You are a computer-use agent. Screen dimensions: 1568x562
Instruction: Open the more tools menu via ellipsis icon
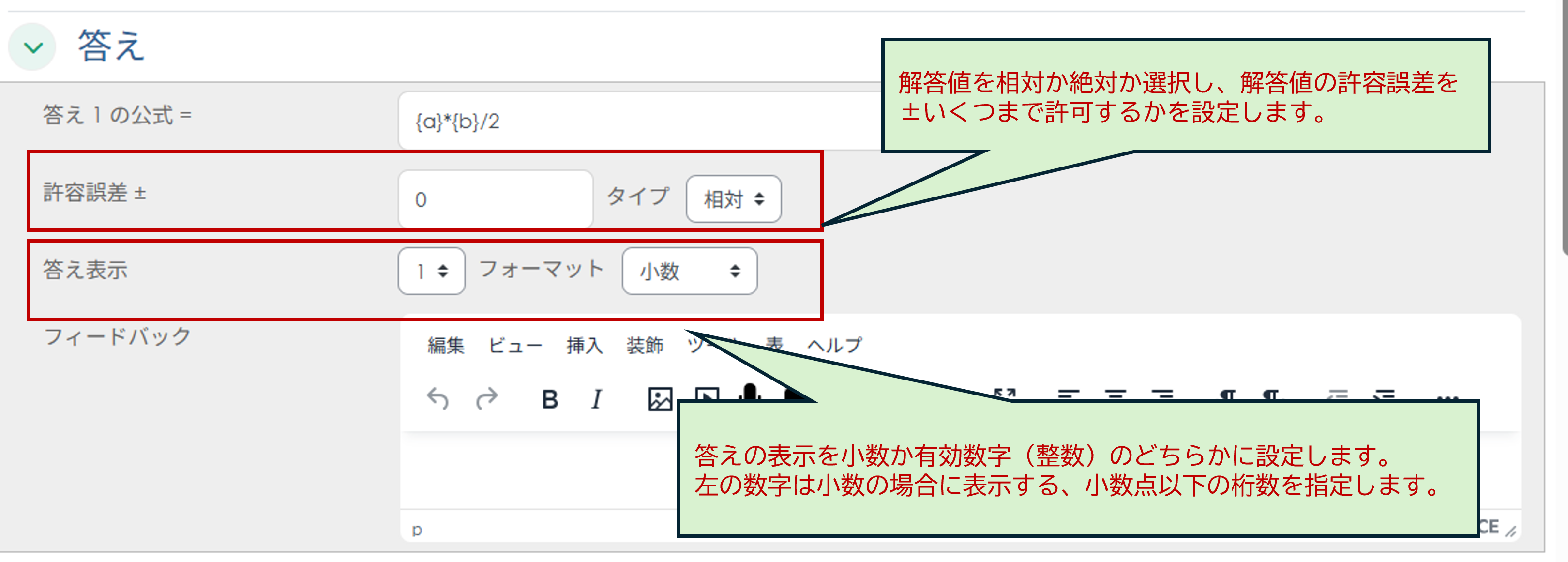click(x=1448, y=399)
